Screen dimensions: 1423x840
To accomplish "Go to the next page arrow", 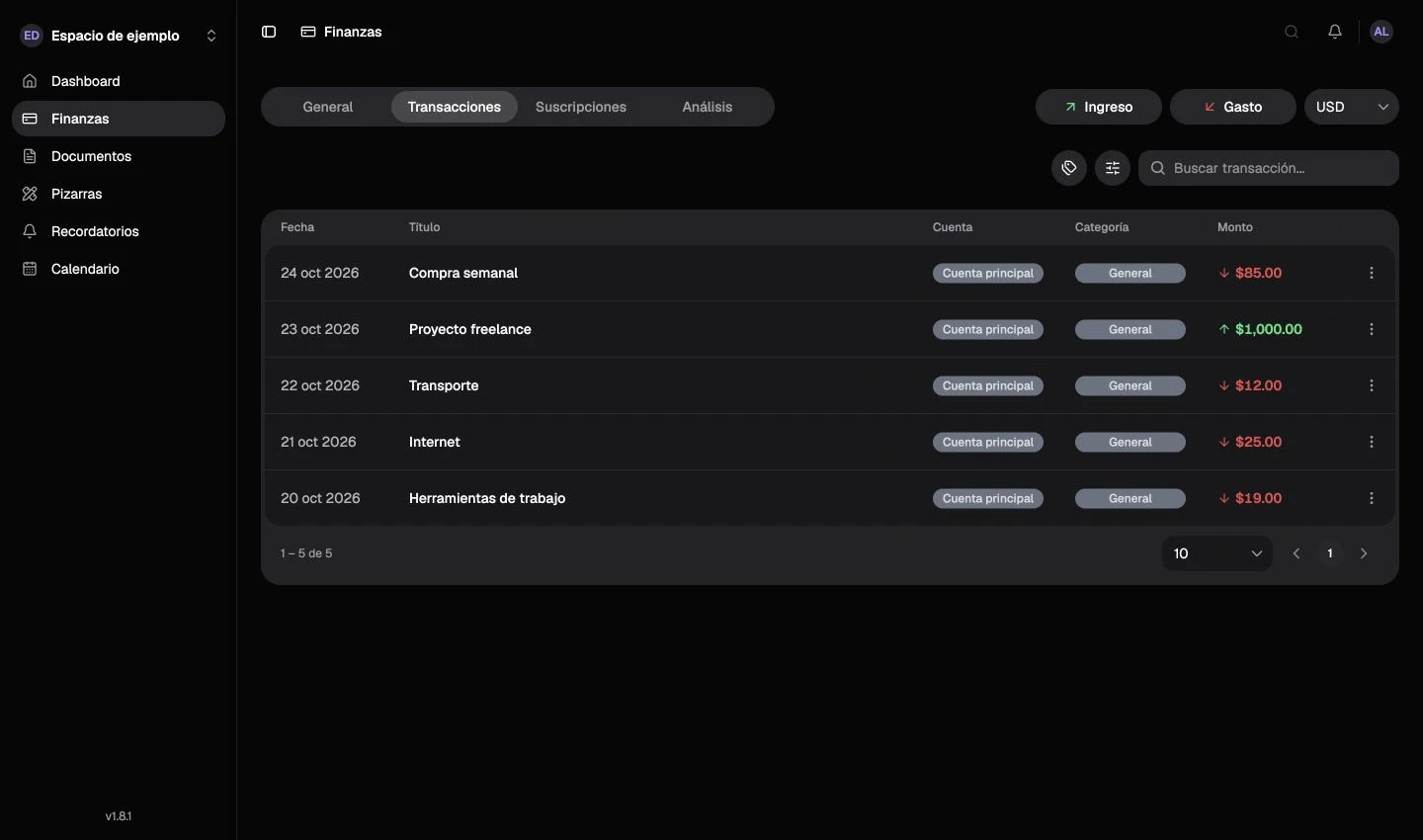I will pyautogui.click(x=1364, y=553).
